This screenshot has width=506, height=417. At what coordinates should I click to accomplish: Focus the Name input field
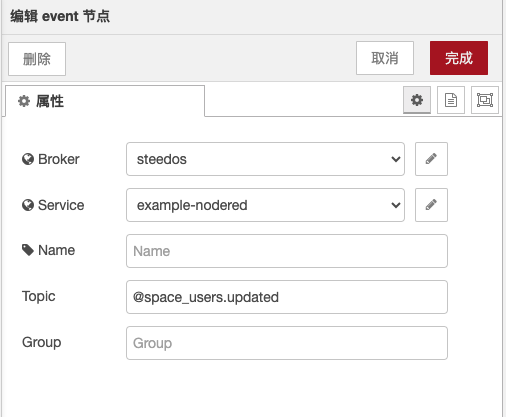click(287, 251)
